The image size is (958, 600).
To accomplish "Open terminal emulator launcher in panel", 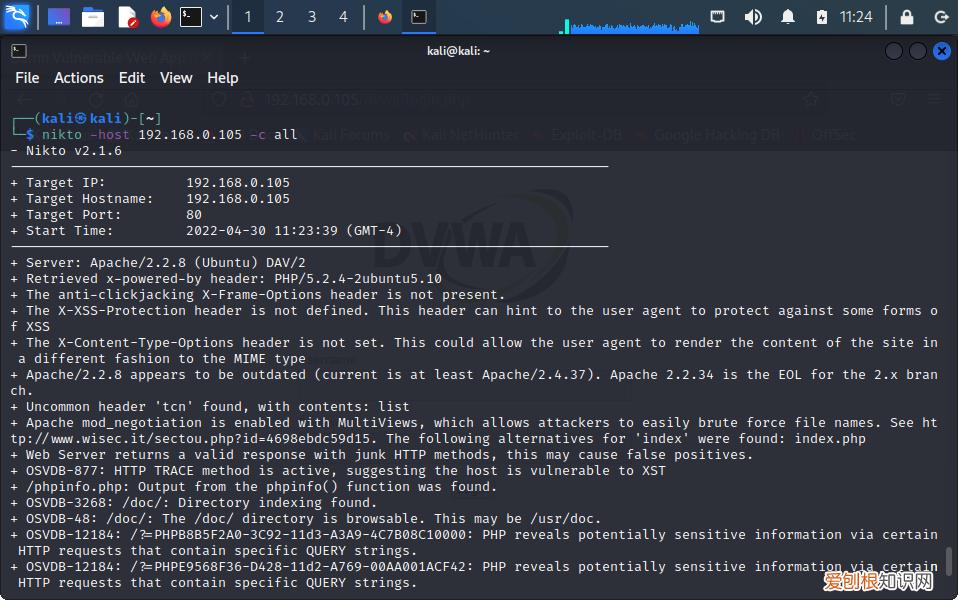I will coord(191,17).
